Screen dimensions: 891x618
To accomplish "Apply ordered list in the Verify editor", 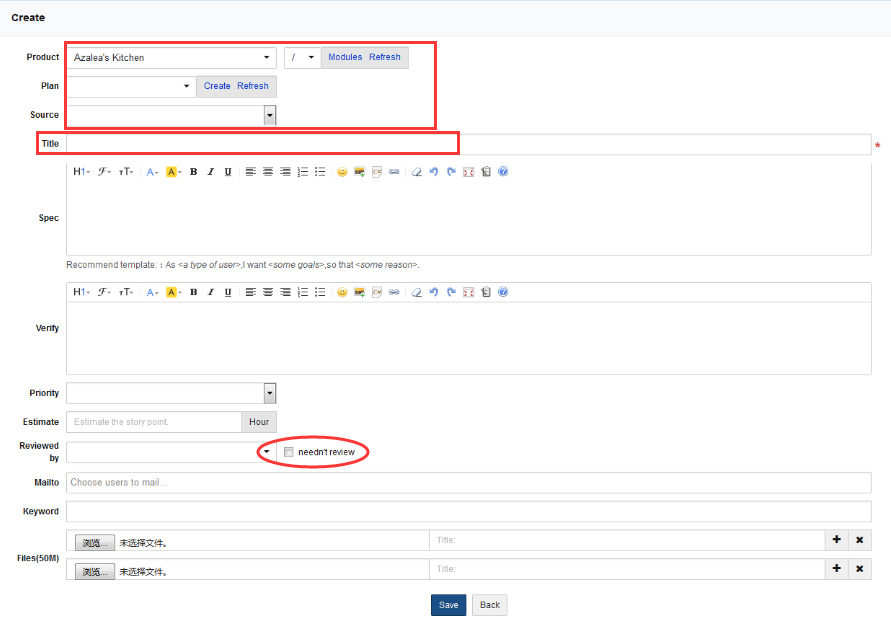I will pyautogui.click(x=303, y=292).
